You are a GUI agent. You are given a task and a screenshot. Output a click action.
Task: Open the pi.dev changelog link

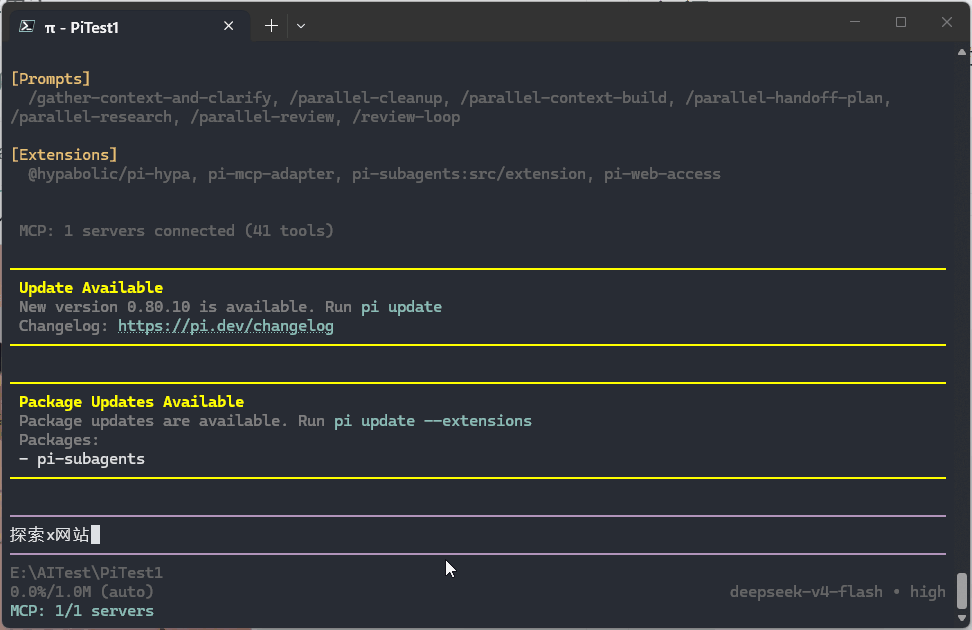click(x=226, y=326)
